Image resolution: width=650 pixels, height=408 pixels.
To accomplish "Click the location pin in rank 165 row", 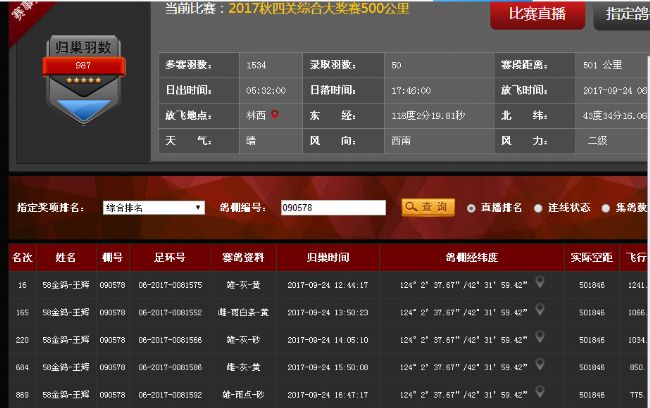I will 540,311.
